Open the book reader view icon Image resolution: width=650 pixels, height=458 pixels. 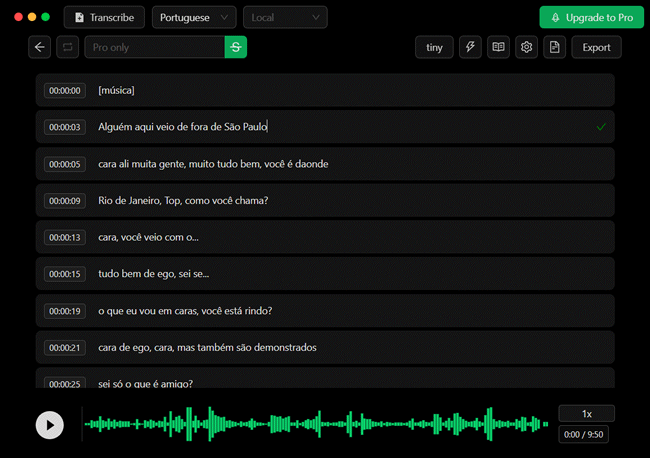click(498, 47)
